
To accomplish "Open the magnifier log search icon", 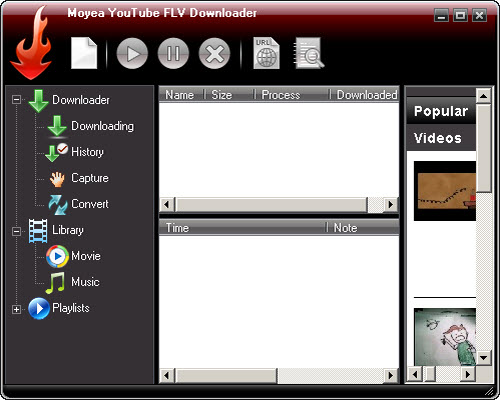I will (308, 53).
